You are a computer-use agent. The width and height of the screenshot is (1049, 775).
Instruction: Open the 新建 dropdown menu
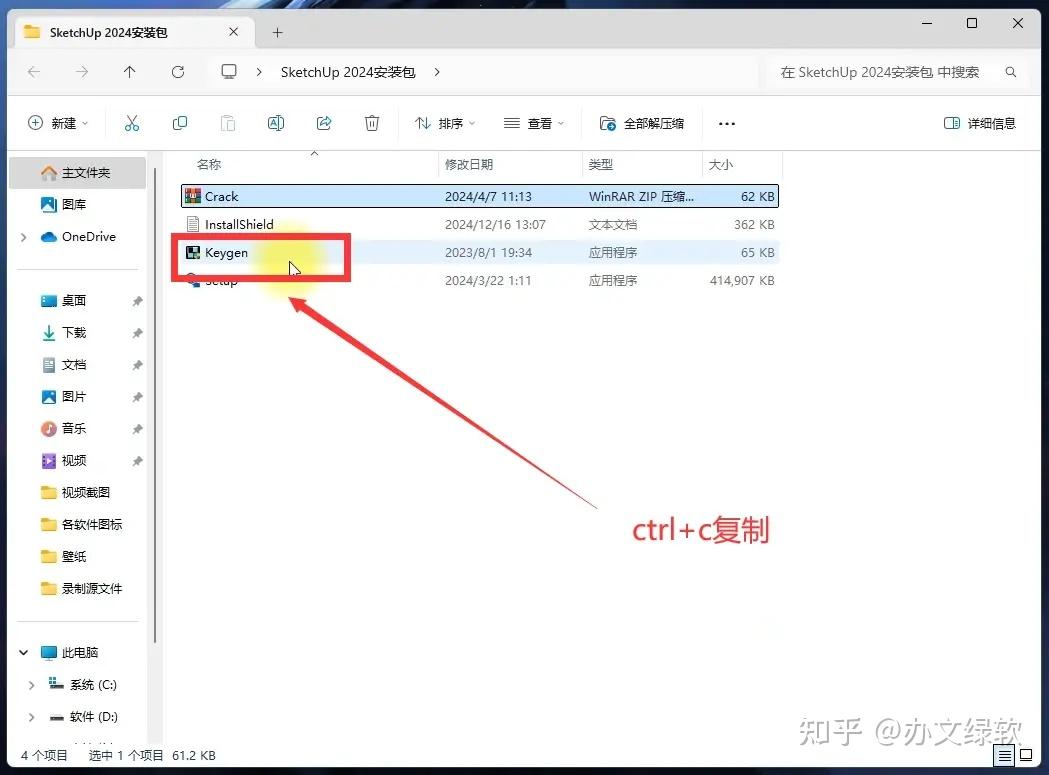coord(58,123)
